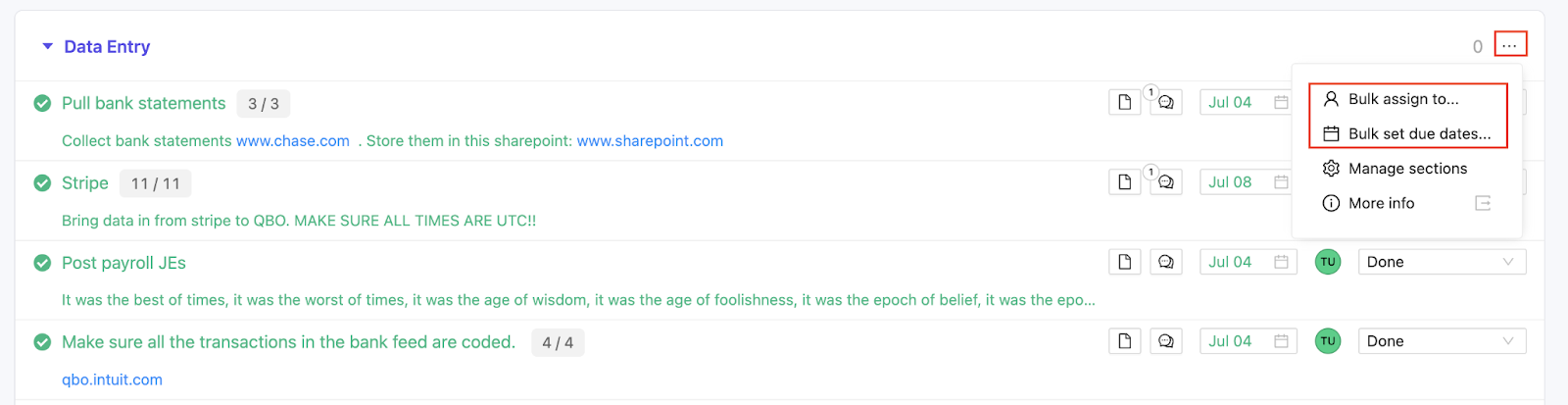Open comments for Post payroll JEs
Screen dimensions: 1568x405
(1166, 262)
